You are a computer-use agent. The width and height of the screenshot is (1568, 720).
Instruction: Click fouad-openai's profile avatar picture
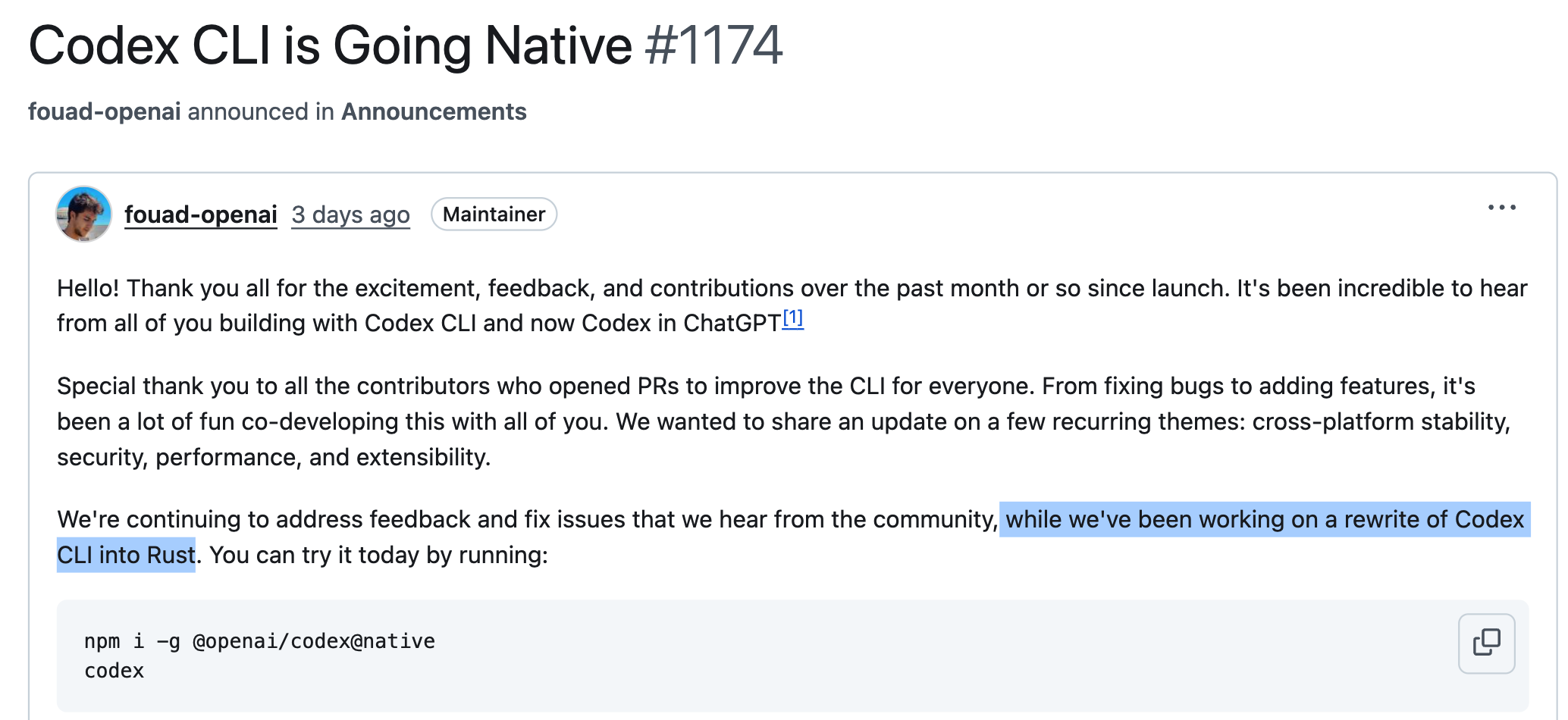pos(84,214)
